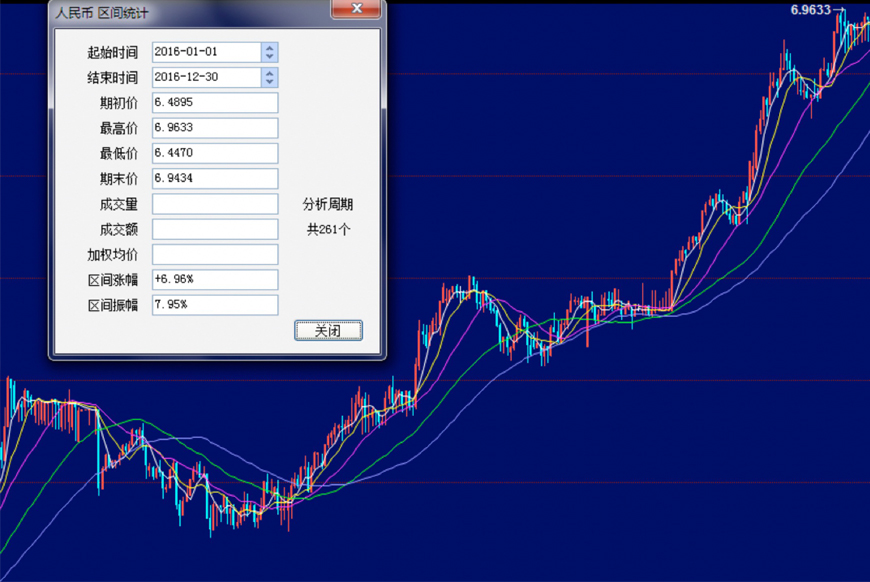
Task: Click the 起始时间 date field
Action: 206,52
